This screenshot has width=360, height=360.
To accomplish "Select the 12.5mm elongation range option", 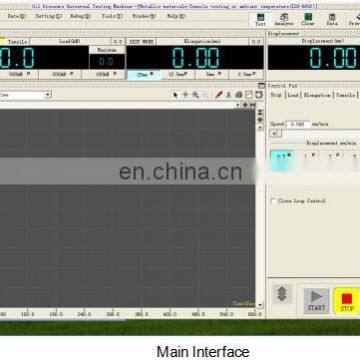I will [x=178, y=75].
